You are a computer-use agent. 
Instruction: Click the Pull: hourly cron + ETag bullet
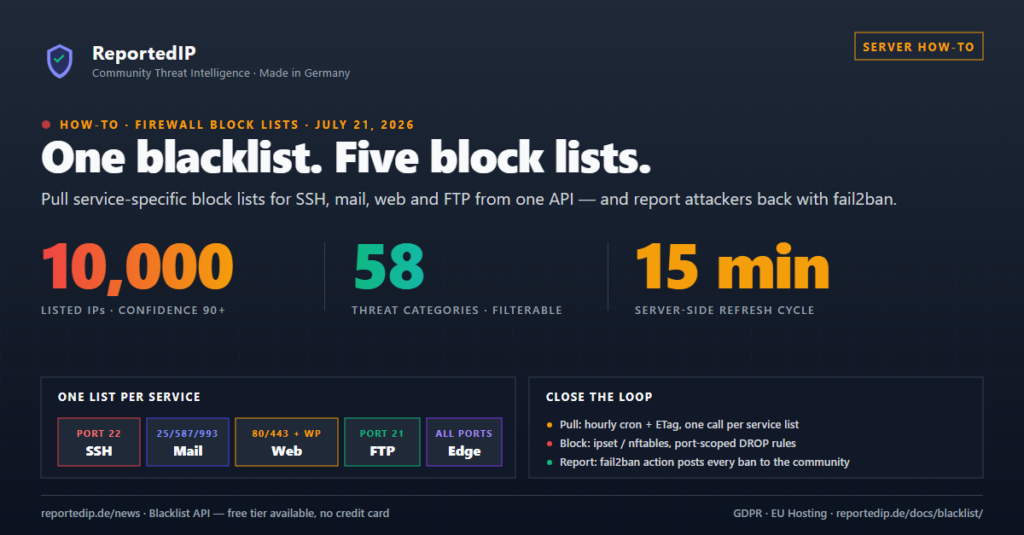tap(679, 425)
